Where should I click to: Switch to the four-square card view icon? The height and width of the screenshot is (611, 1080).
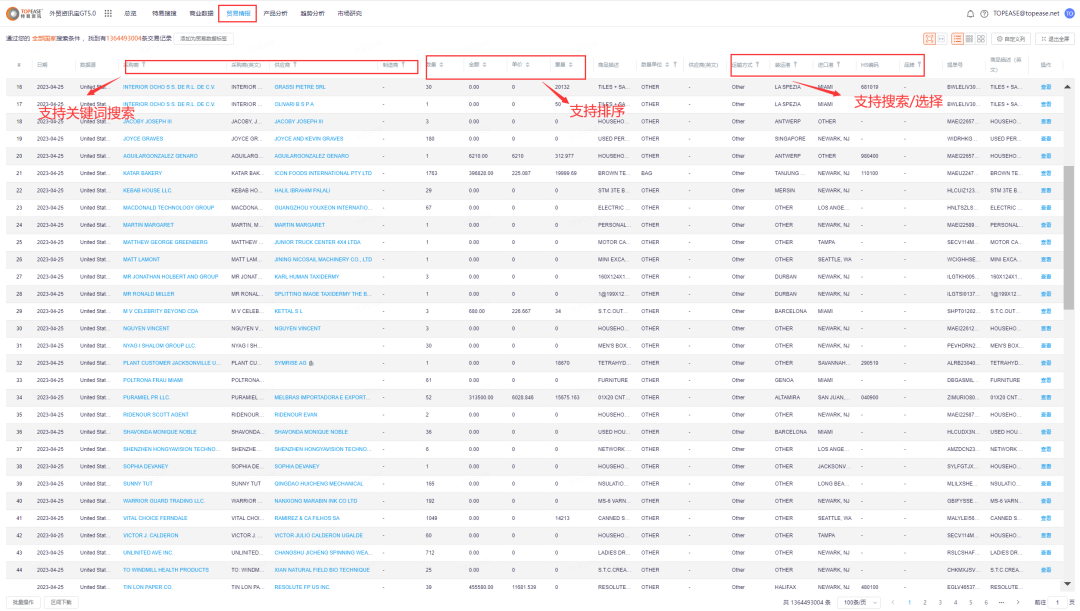(981, 39)
